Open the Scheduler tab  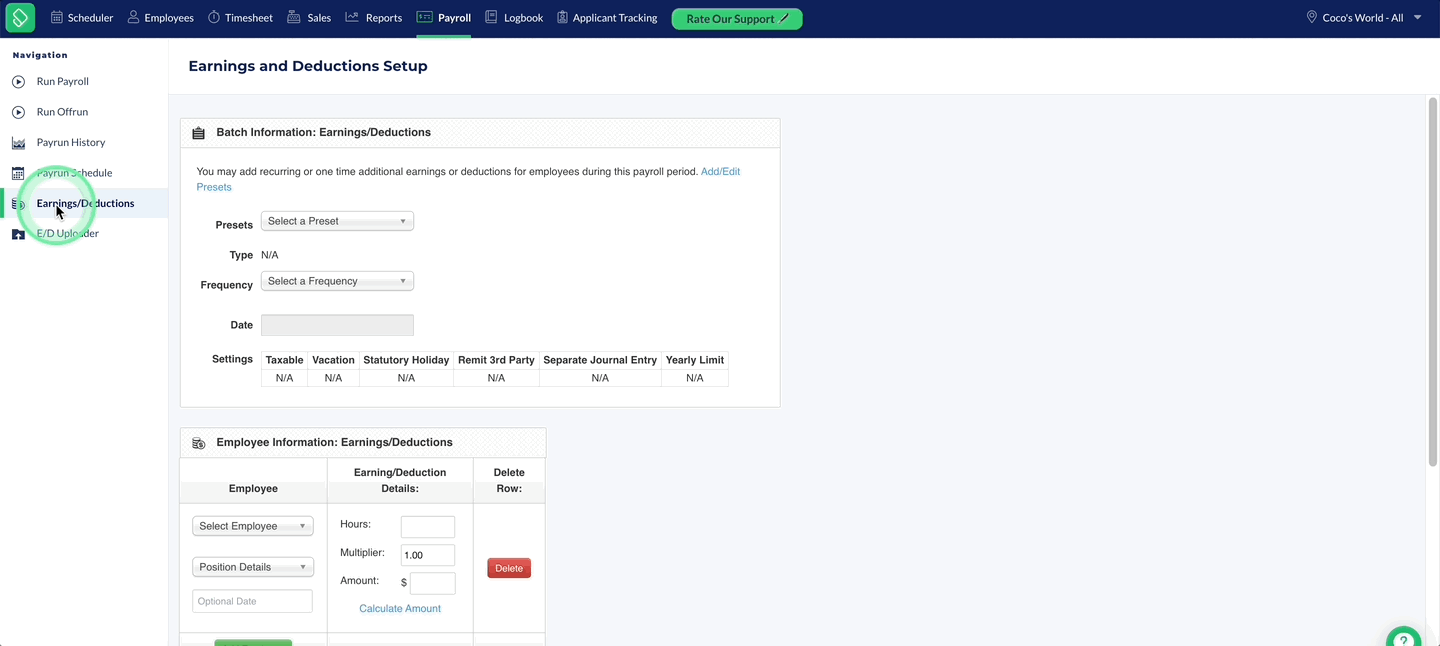coord(82,18)
